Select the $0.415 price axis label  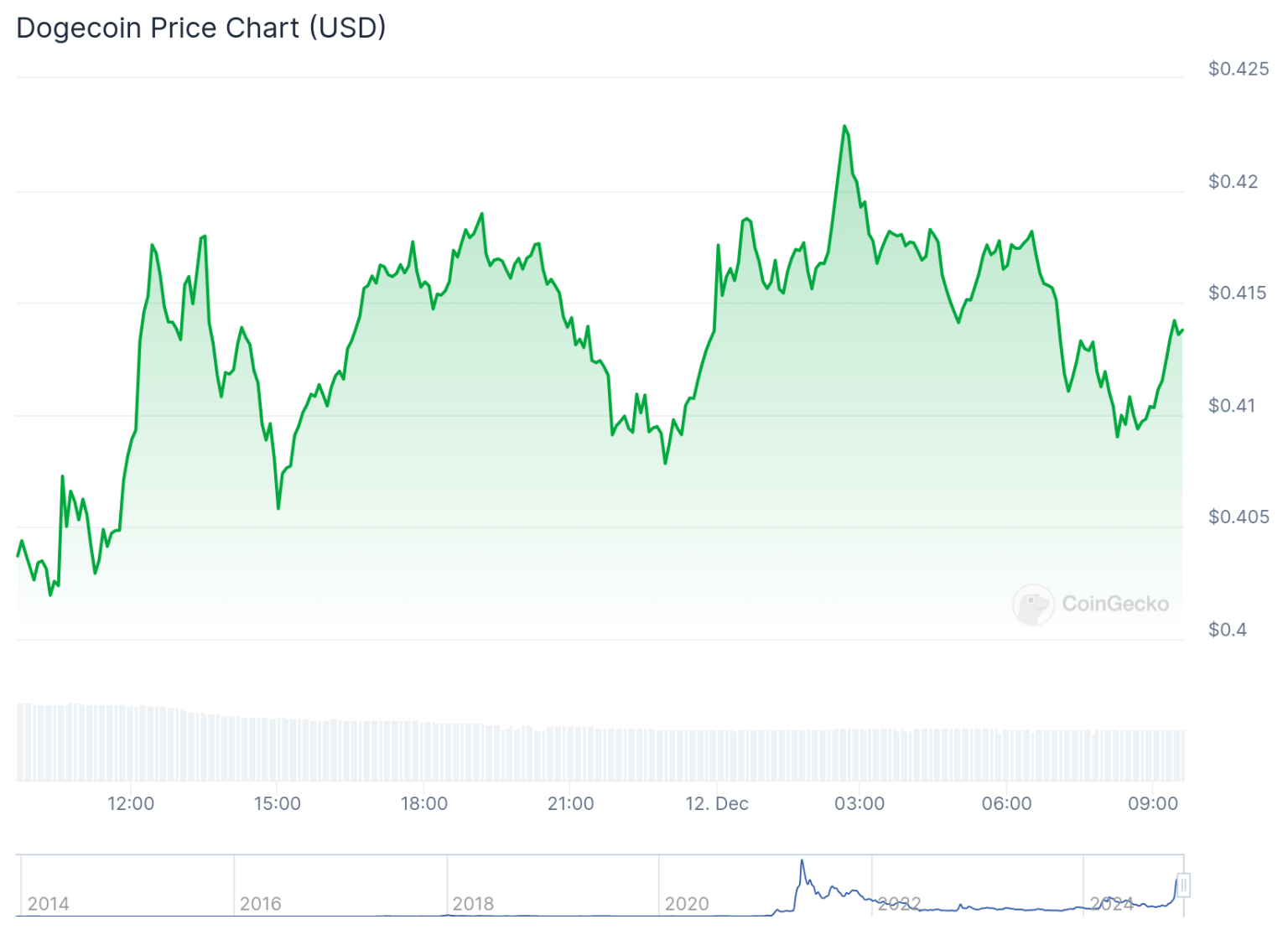click(x=1237, y=293)
